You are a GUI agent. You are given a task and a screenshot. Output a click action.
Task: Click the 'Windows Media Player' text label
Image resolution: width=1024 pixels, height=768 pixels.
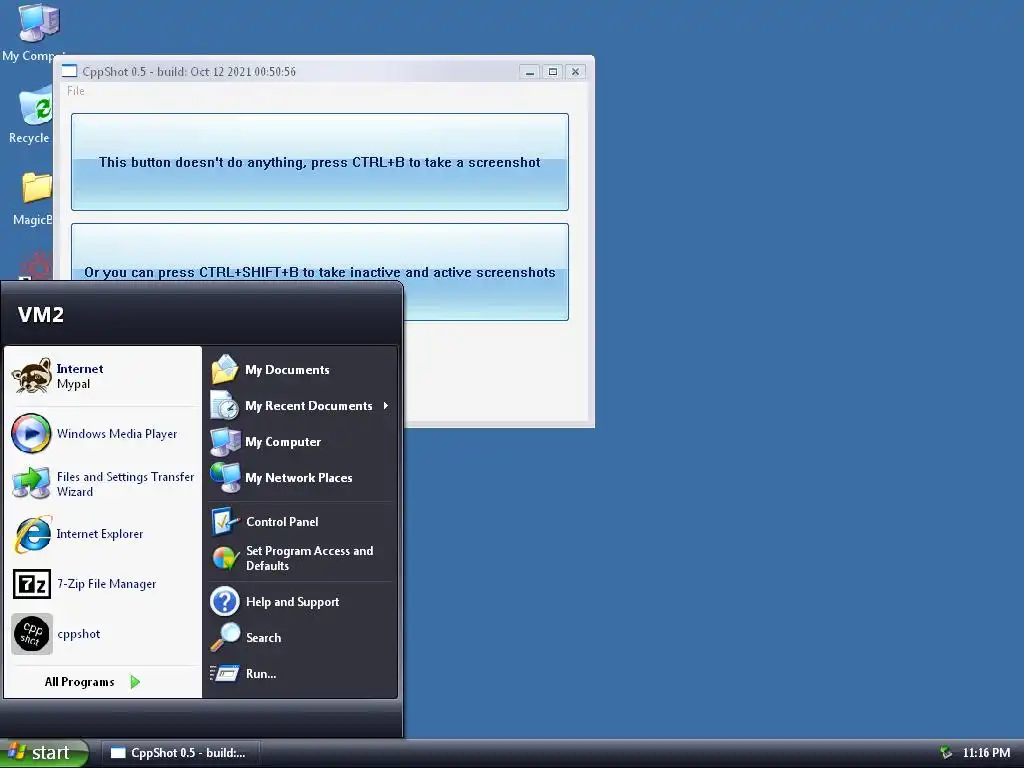point(117,434)
